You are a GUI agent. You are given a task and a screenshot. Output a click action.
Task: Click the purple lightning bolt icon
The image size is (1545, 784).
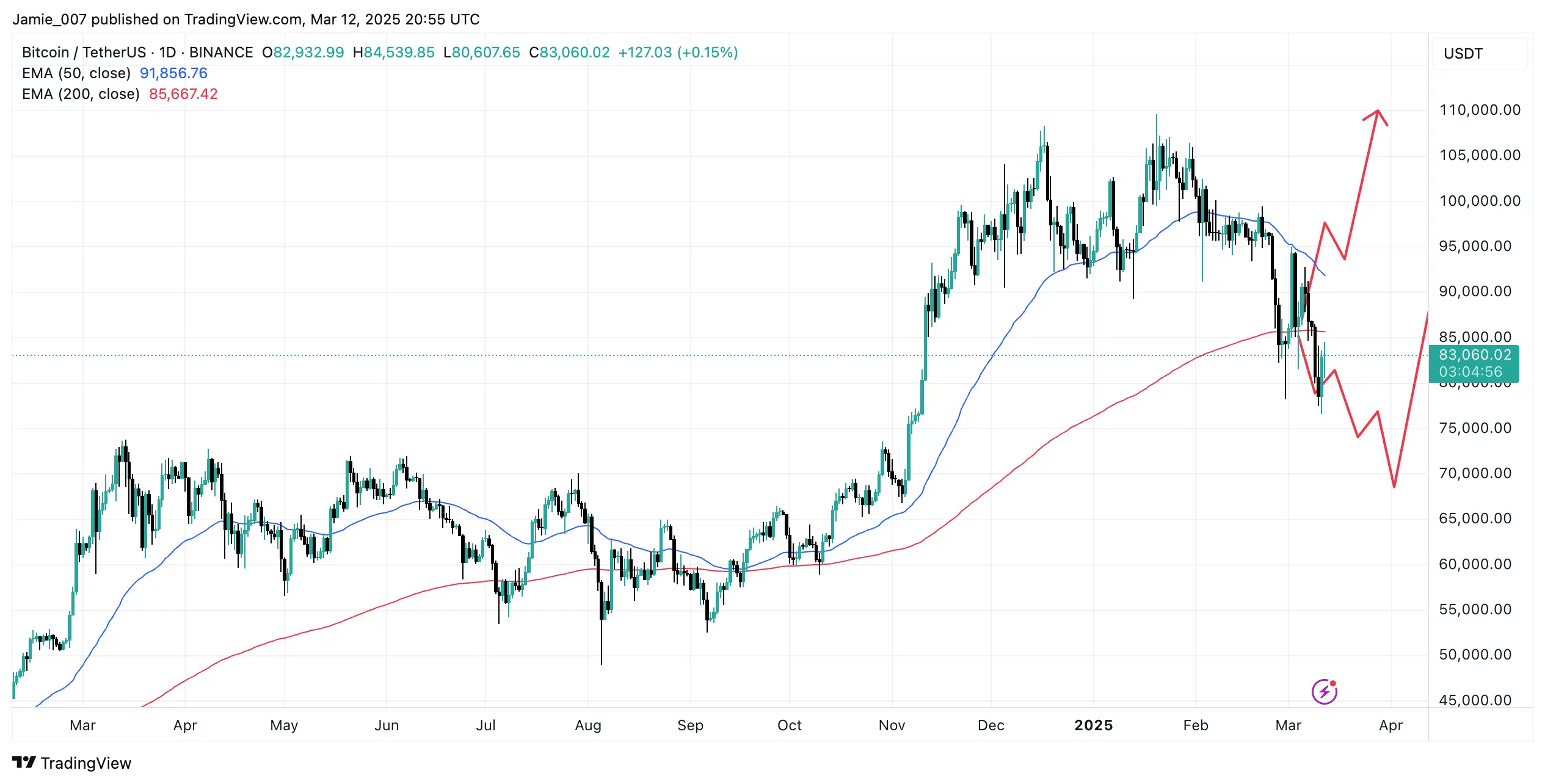[x=1324, y=691]
